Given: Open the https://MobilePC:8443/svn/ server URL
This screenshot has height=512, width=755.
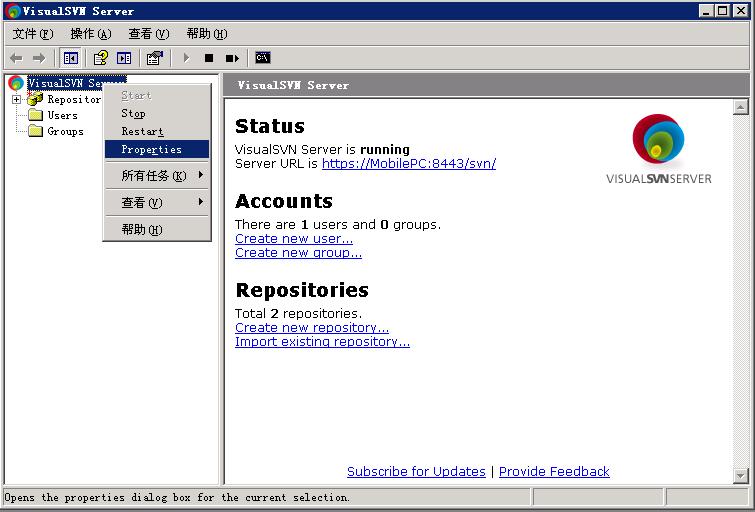Looking at the screenshot, I should (x=409, y=164).
